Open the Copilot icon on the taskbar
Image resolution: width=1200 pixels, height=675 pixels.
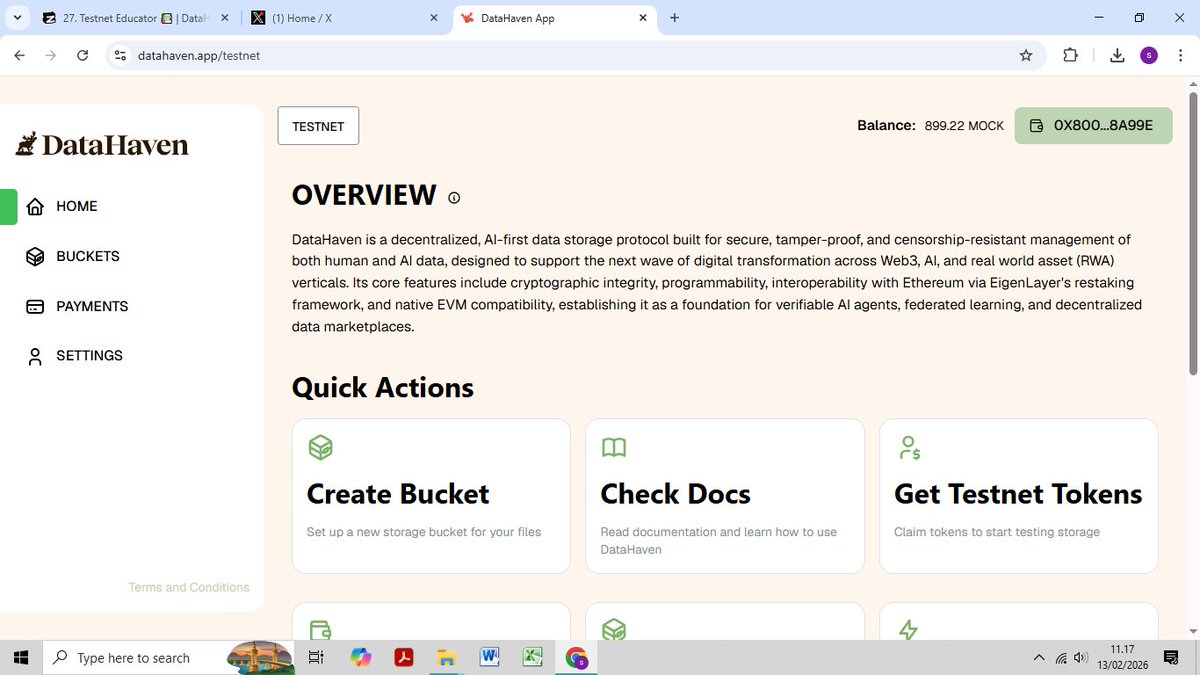tap(361, 658)
